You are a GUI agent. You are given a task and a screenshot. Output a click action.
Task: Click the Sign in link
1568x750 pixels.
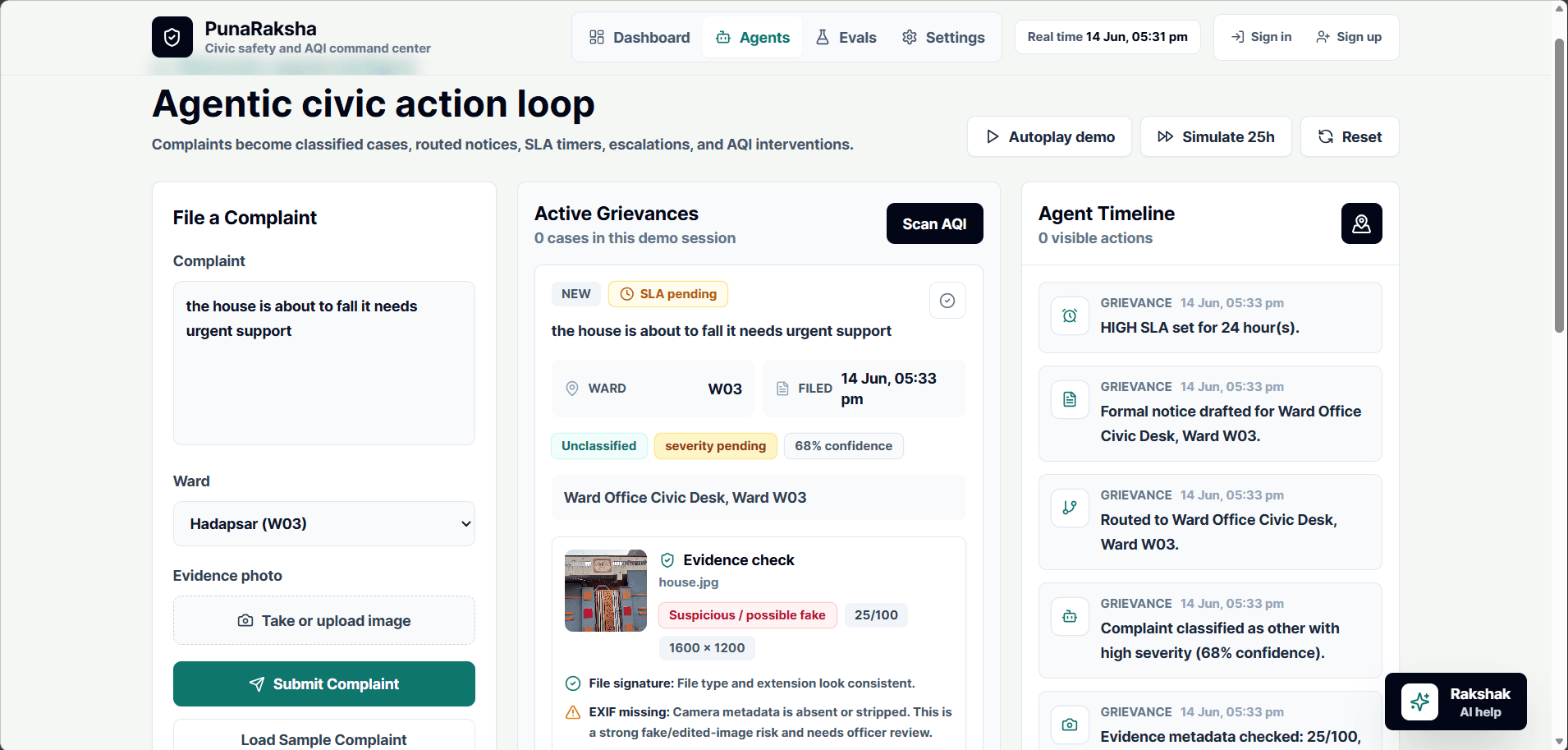tap(1262, 37)
